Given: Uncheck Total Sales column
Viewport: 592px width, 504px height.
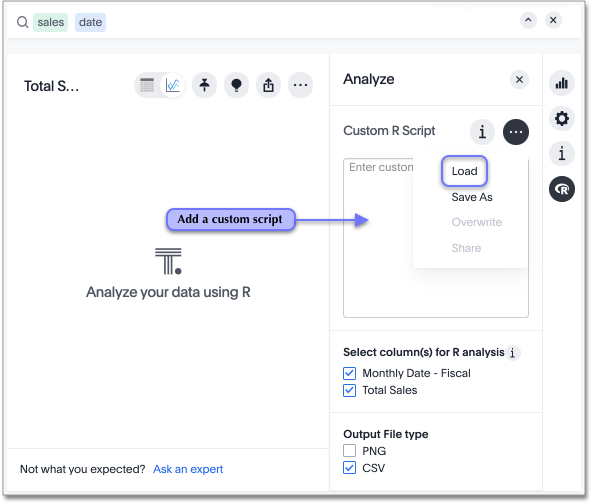Looking at the screenshot, I should click(350, 390).
